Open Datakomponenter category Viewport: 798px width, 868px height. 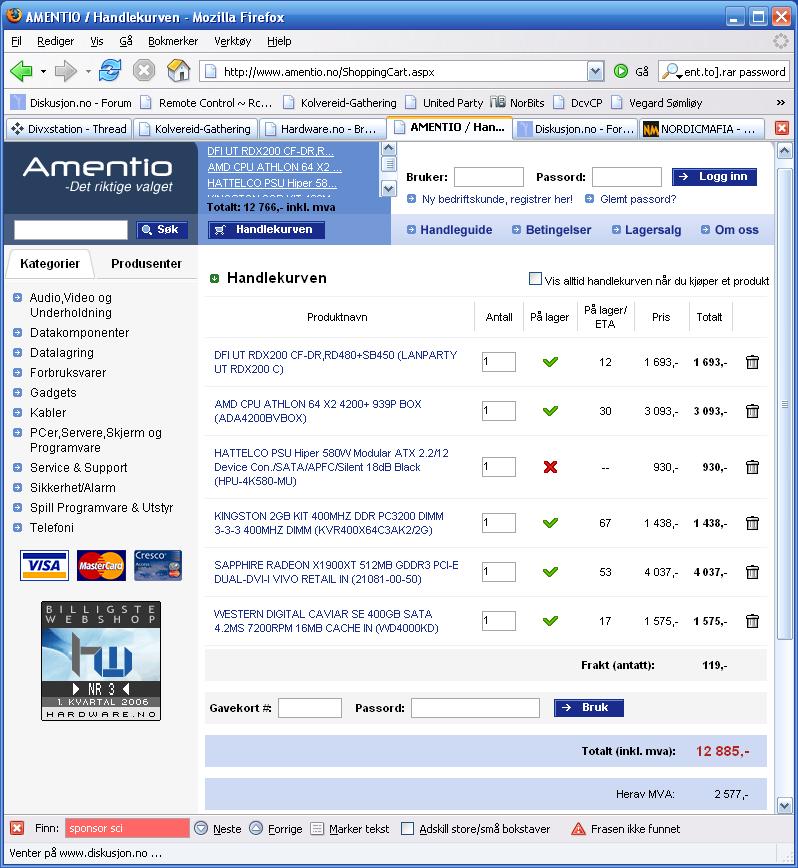(x=79, y=332)
